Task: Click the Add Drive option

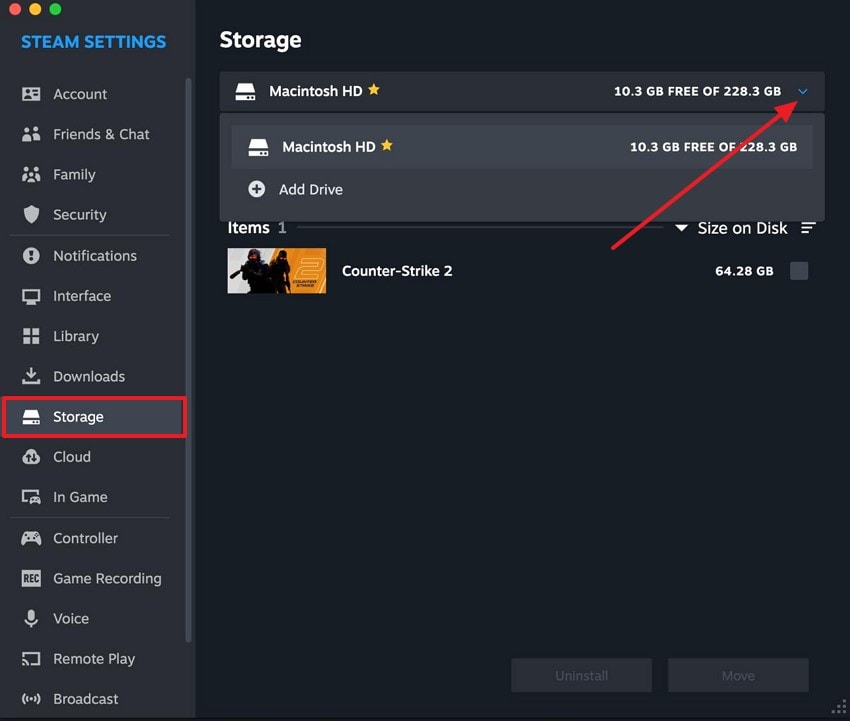Action: (522, 189)
